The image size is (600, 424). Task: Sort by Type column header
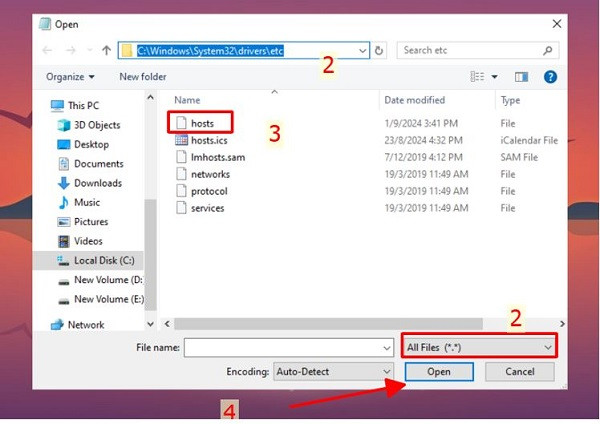tap(510, 100)
